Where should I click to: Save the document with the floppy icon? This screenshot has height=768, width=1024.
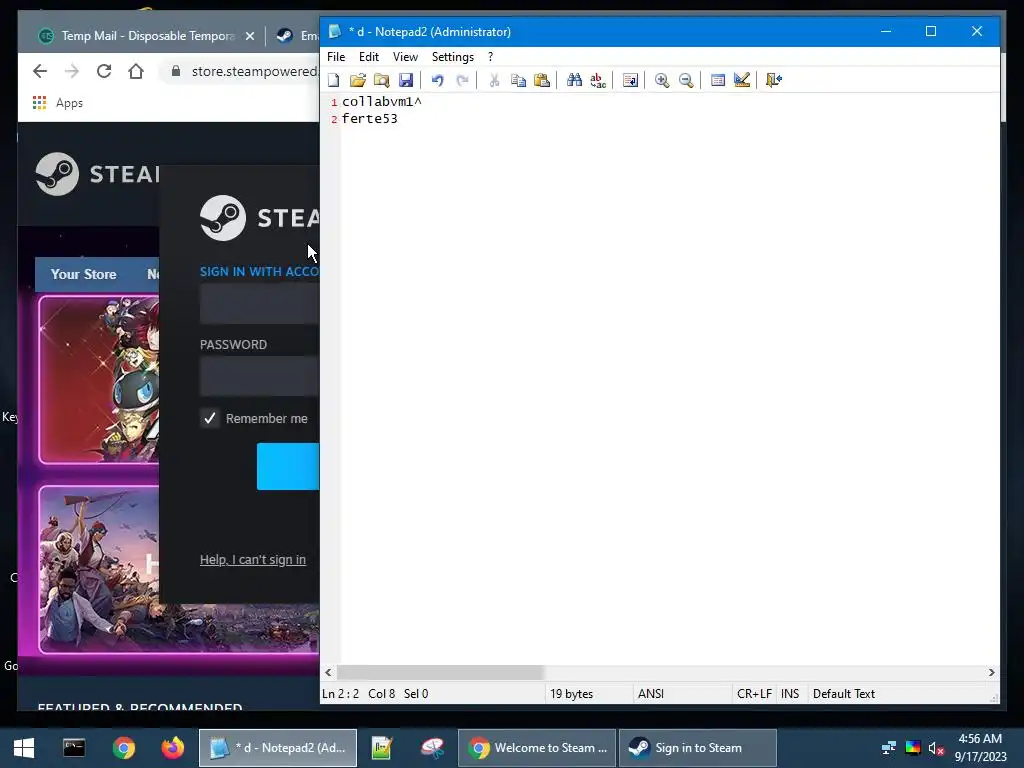(406, 80)
